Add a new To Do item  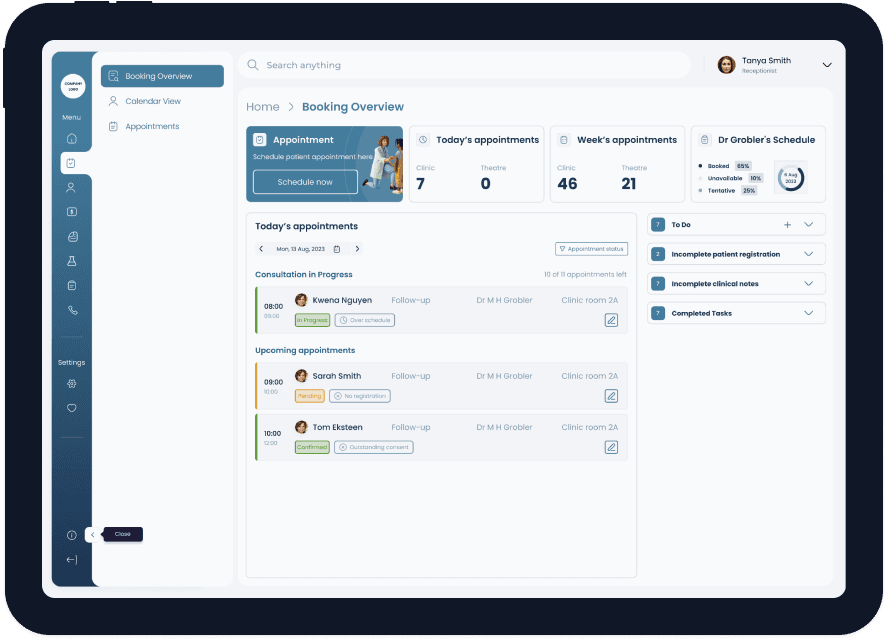(787, 225)
